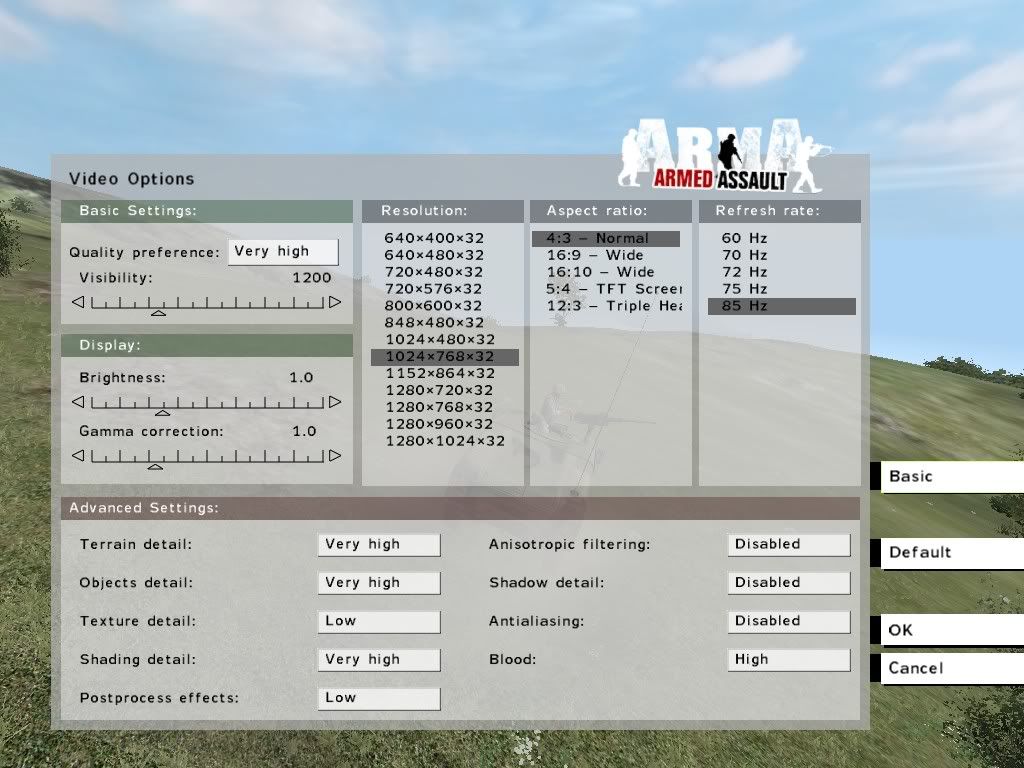Change the Terrain detail setting
Viewport: 1024px width, 768px height.
point(379,545)
